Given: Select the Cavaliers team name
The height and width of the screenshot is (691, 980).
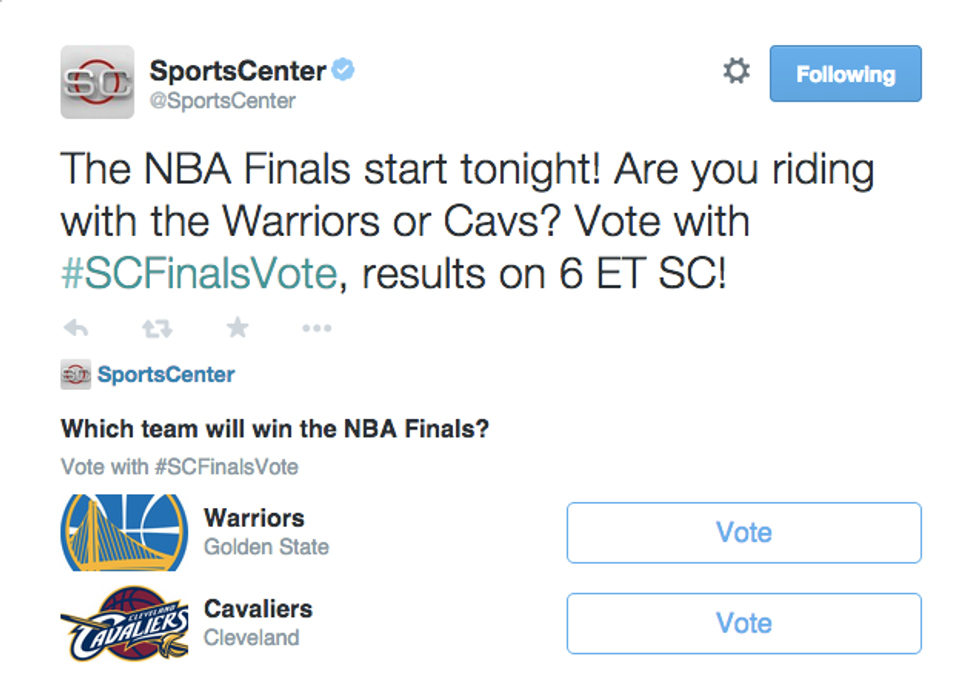Looking at the screenshot, I should point(258,609).
